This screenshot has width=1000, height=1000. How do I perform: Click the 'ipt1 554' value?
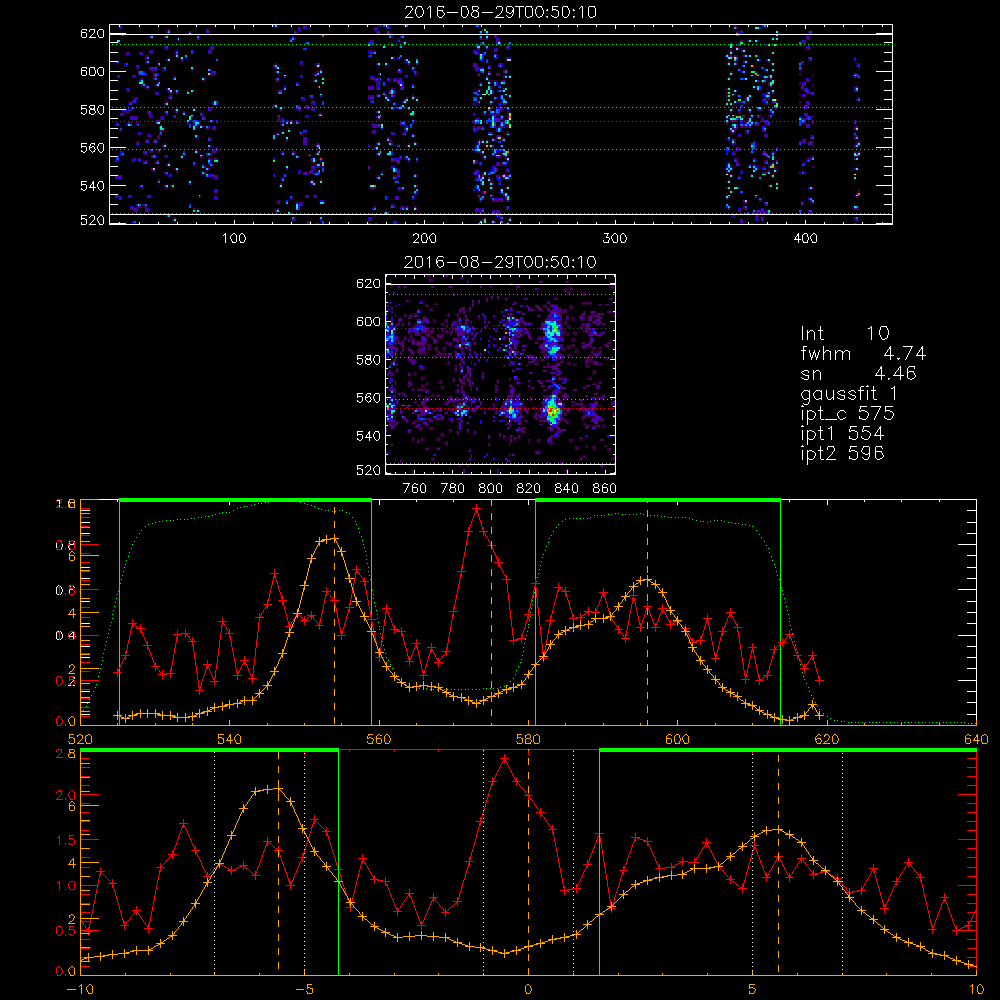842,433
